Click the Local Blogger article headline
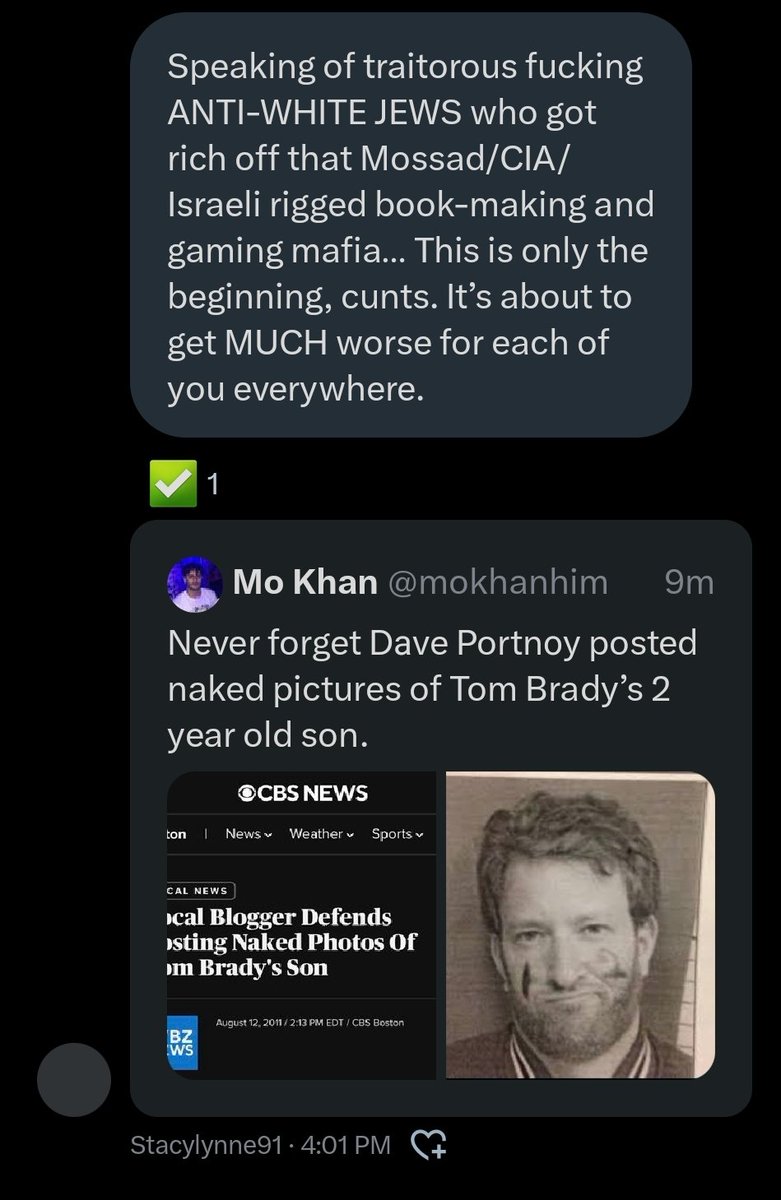Viewport: 781px width, 1200px height. coord(291,942)
